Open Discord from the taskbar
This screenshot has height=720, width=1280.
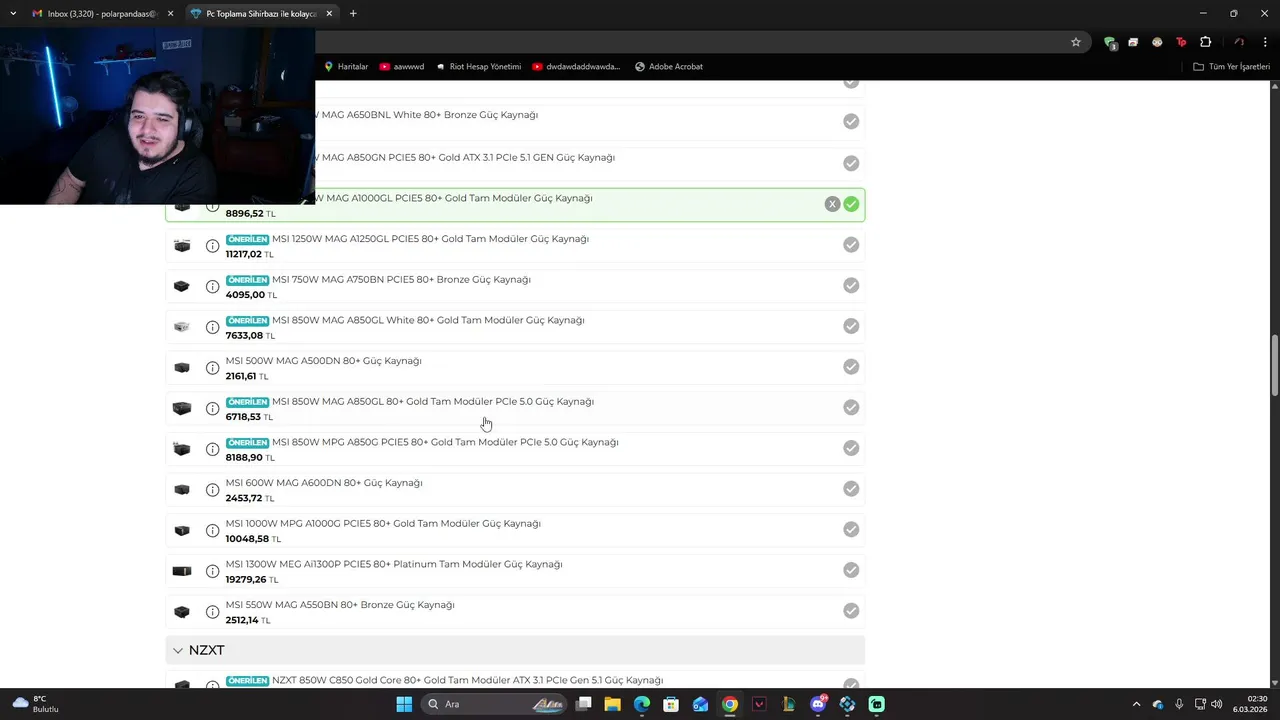tap(818, 704)
